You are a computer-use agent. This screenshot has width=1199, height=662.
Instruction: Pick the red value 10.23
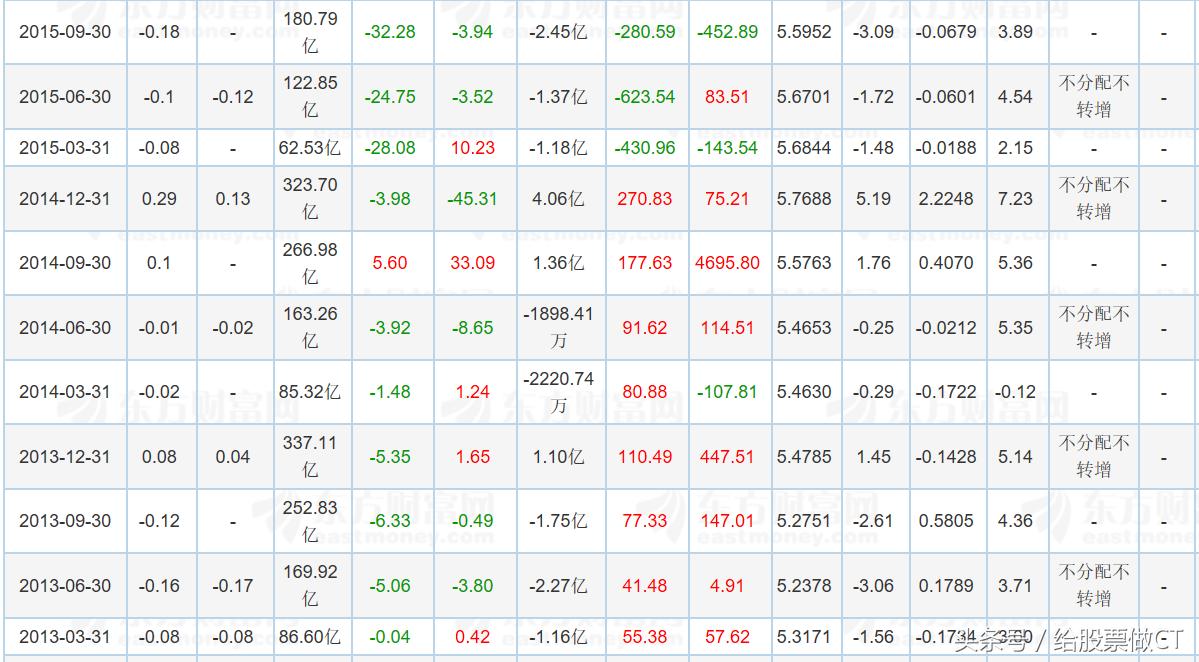point(473,148)
